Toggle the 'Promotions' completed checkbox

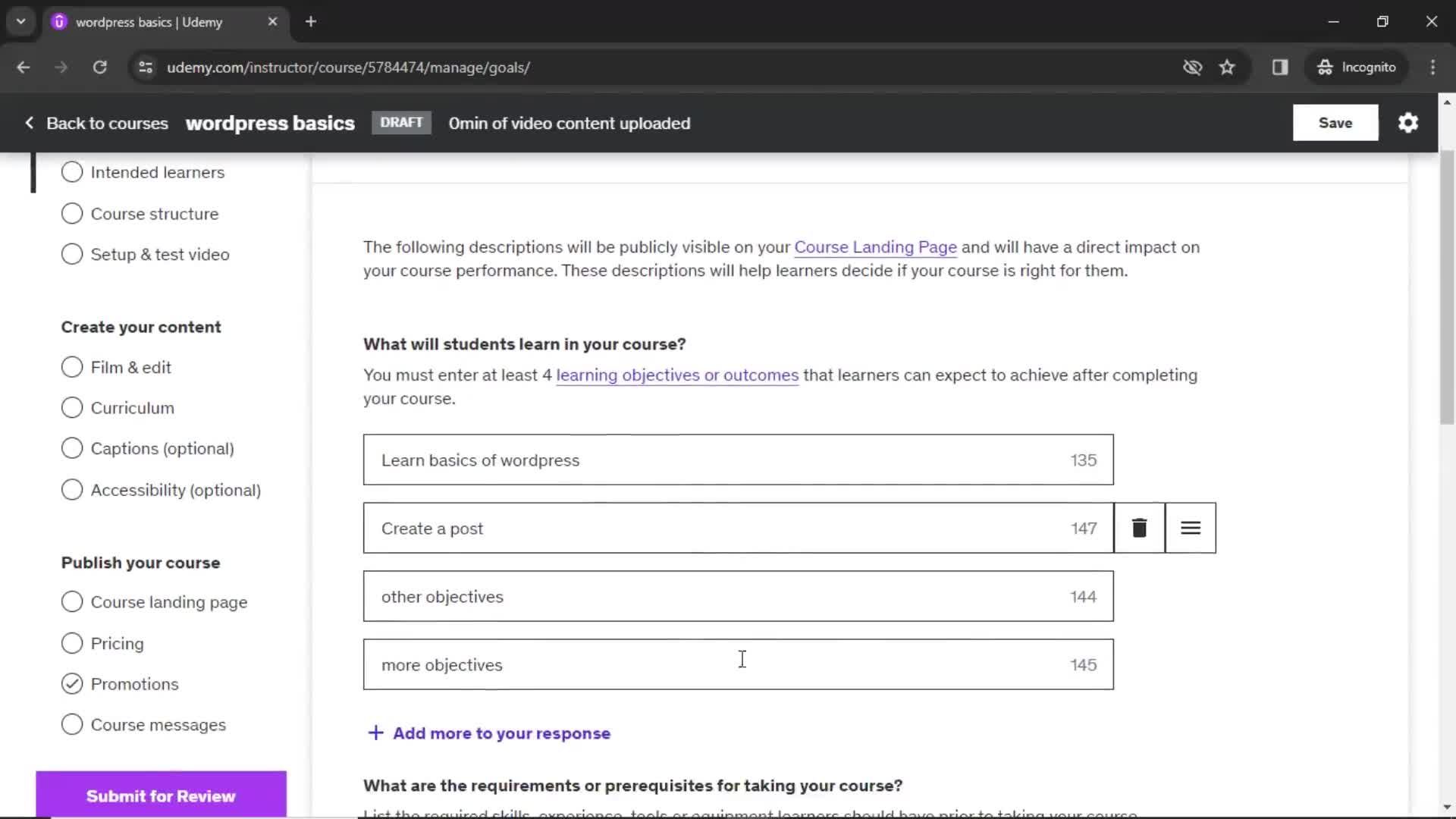(x=72, y=684)
